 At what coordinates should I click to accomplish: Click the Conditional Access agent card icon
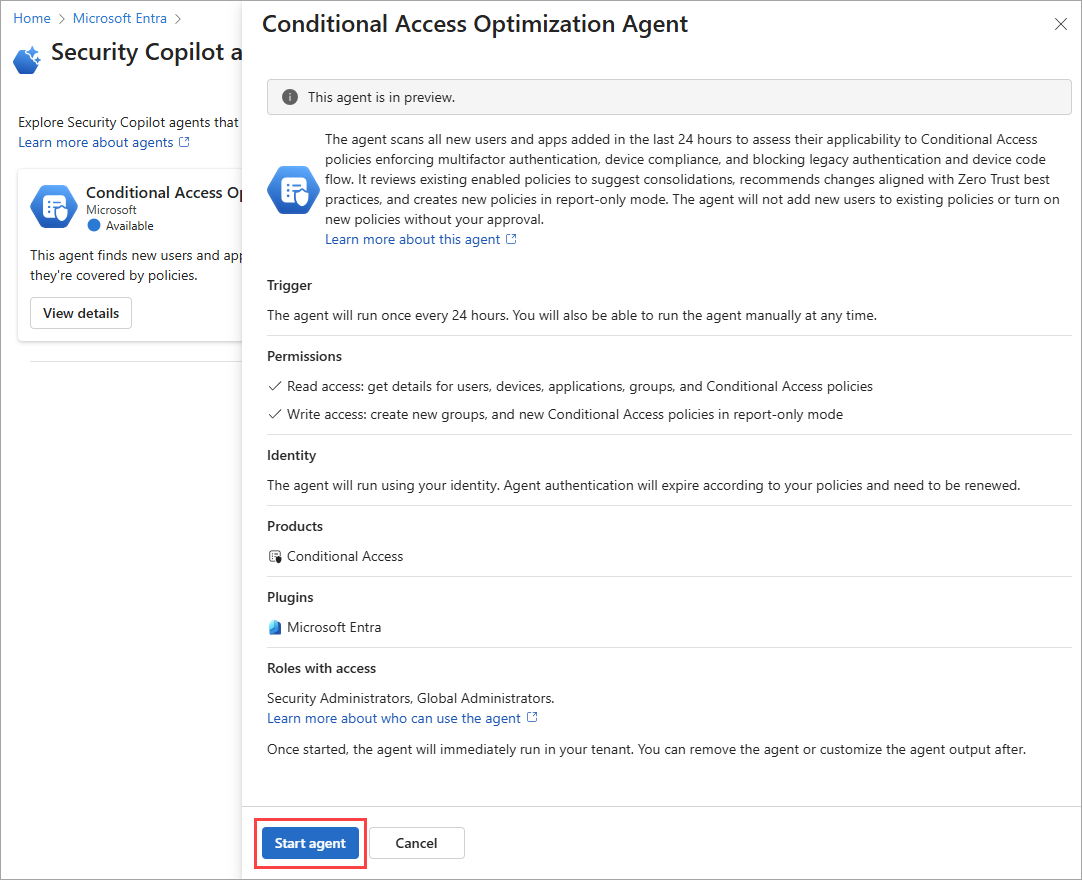(x=54, y=206)
